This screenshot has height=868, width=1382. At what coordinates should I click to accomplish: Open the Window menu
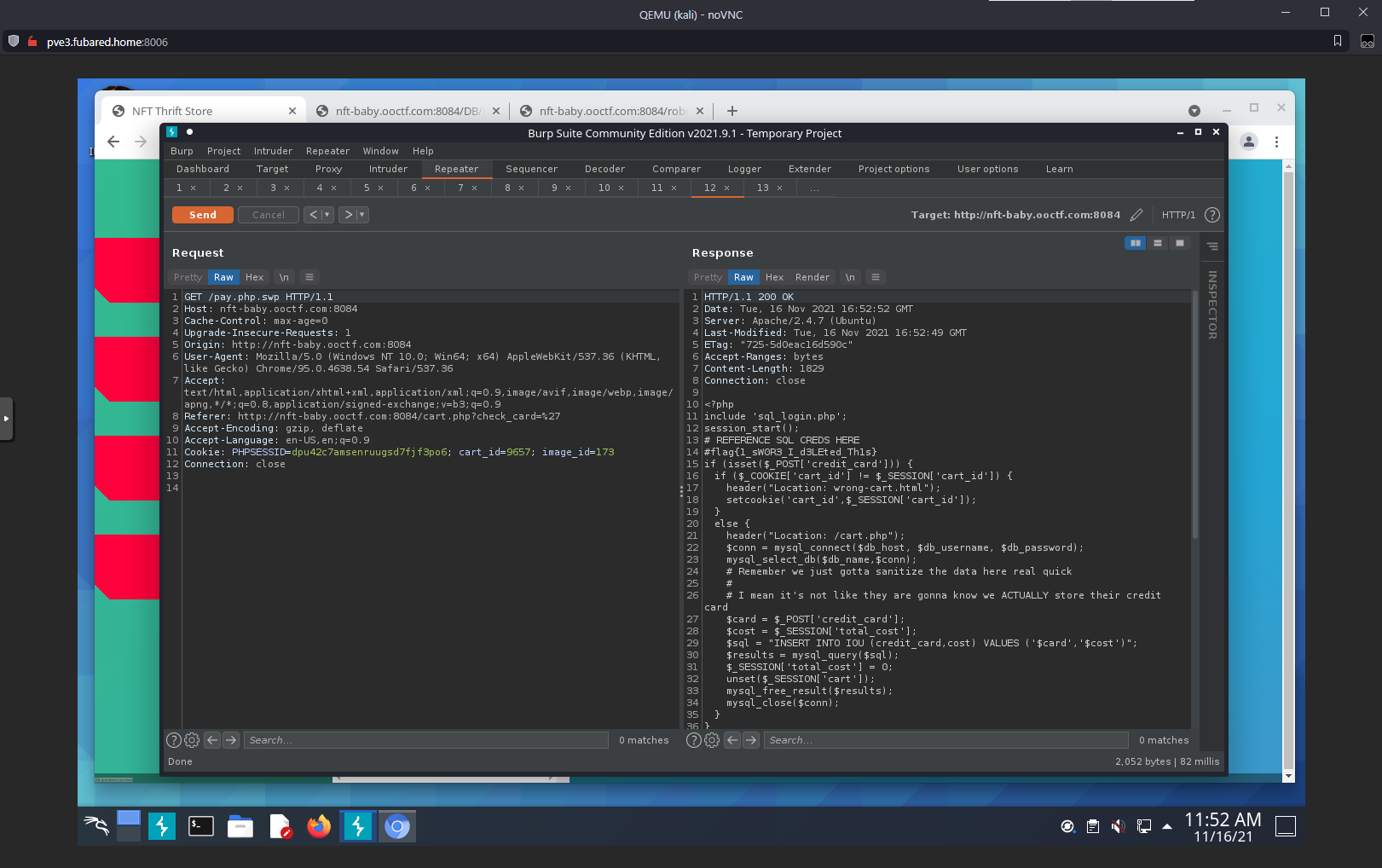coord(380,151)
